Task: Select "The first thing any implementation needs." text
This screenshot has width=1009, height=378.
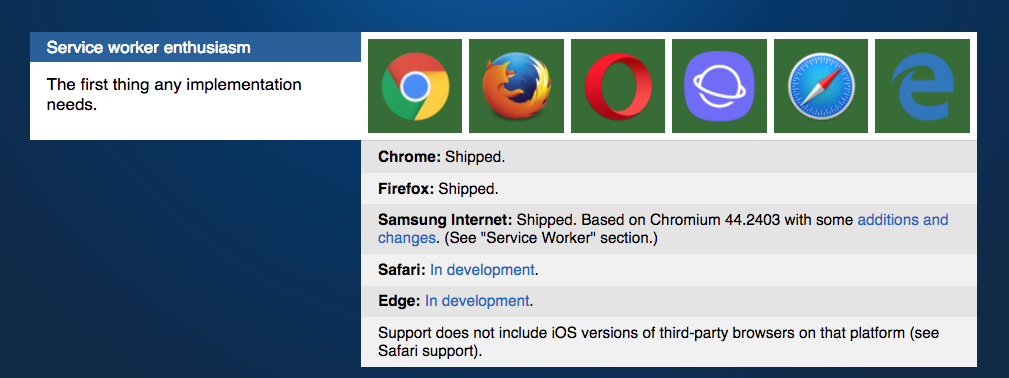Action: click(174, 95)
